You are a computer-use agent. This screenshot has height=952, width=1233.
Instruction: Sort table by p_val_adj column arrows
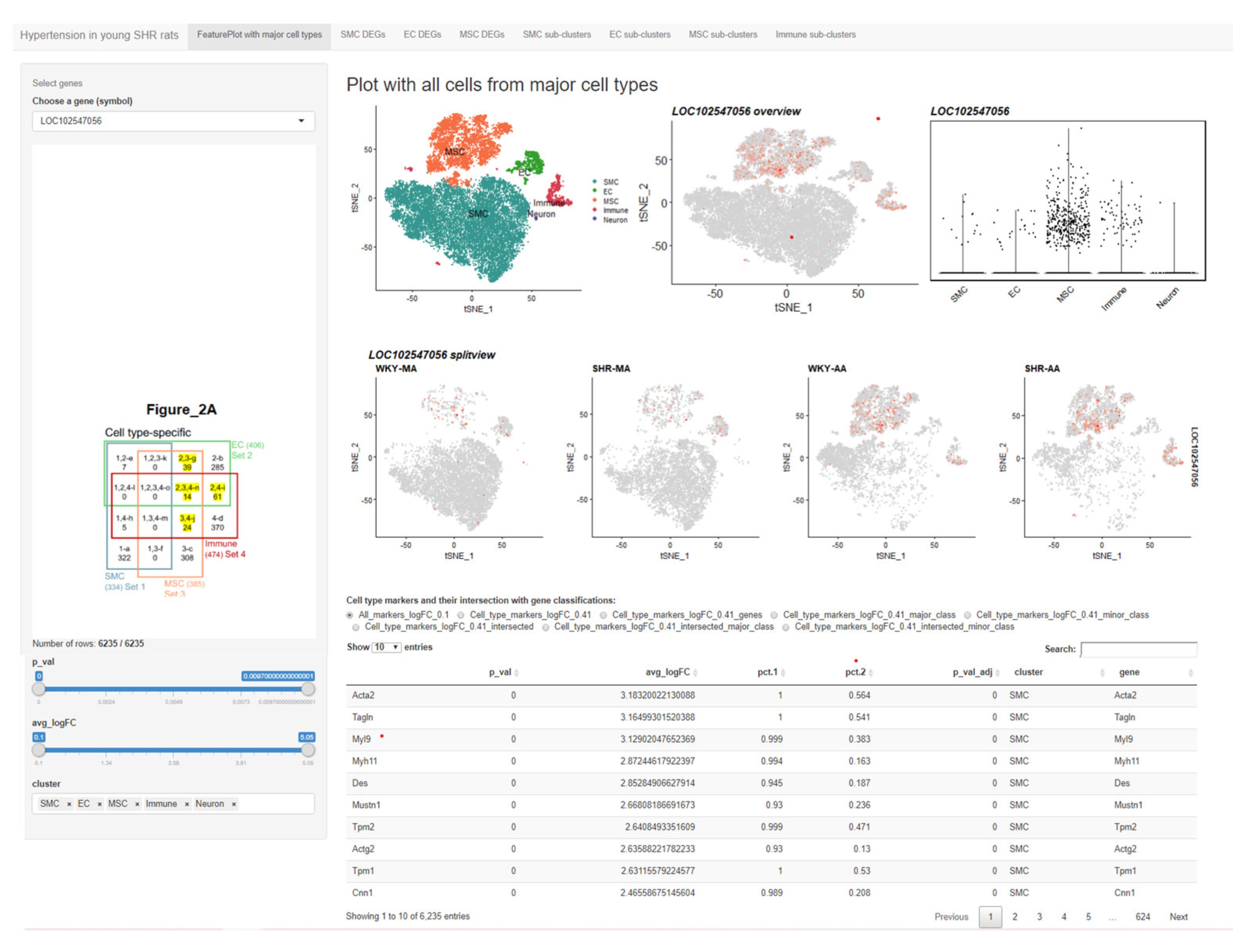pyautogui.click(x=998, y=672)
